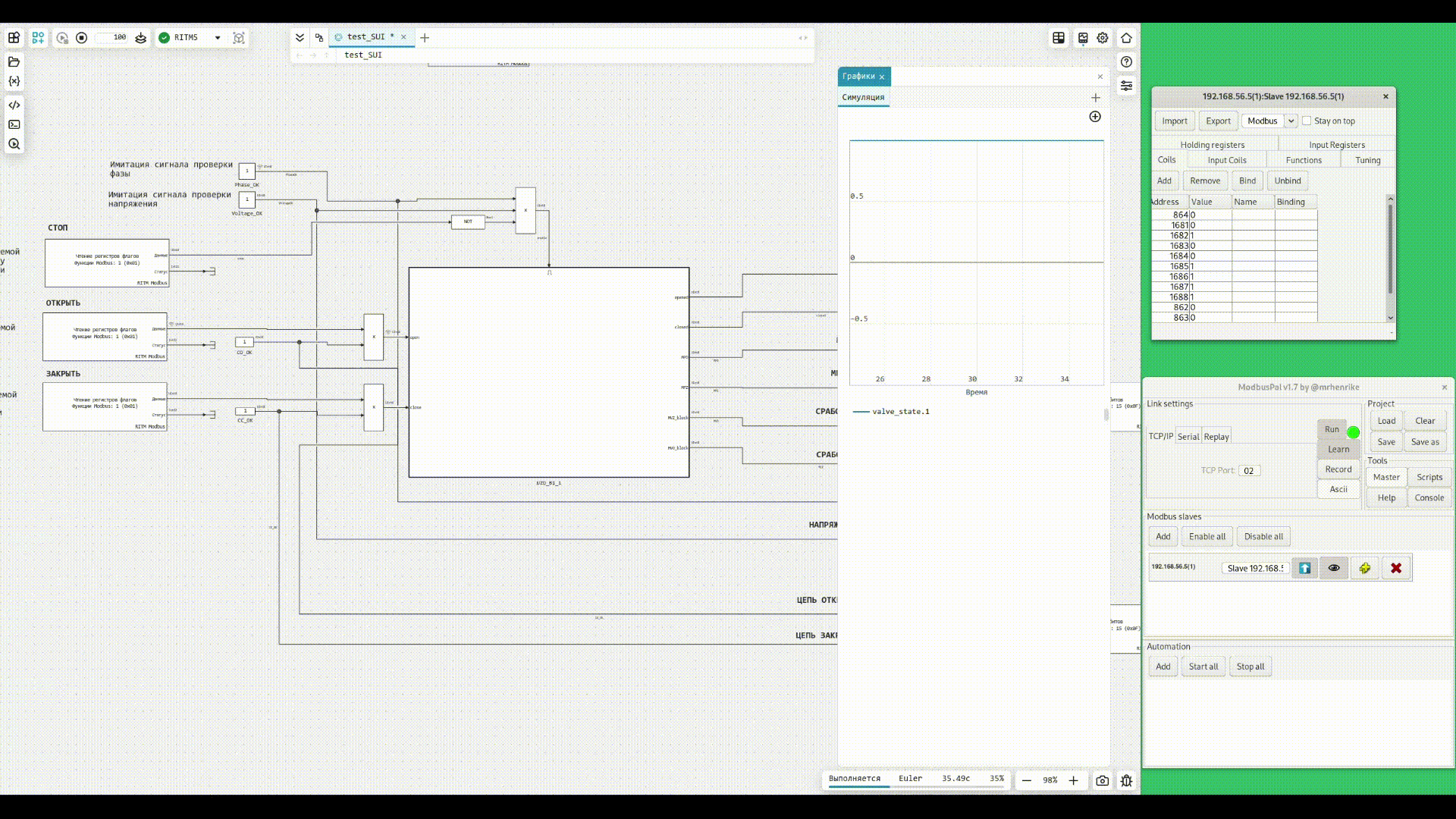The image size is (1456, 819).
Task: Take a screenshot with camera icon
Action: tap(1103, 780)
